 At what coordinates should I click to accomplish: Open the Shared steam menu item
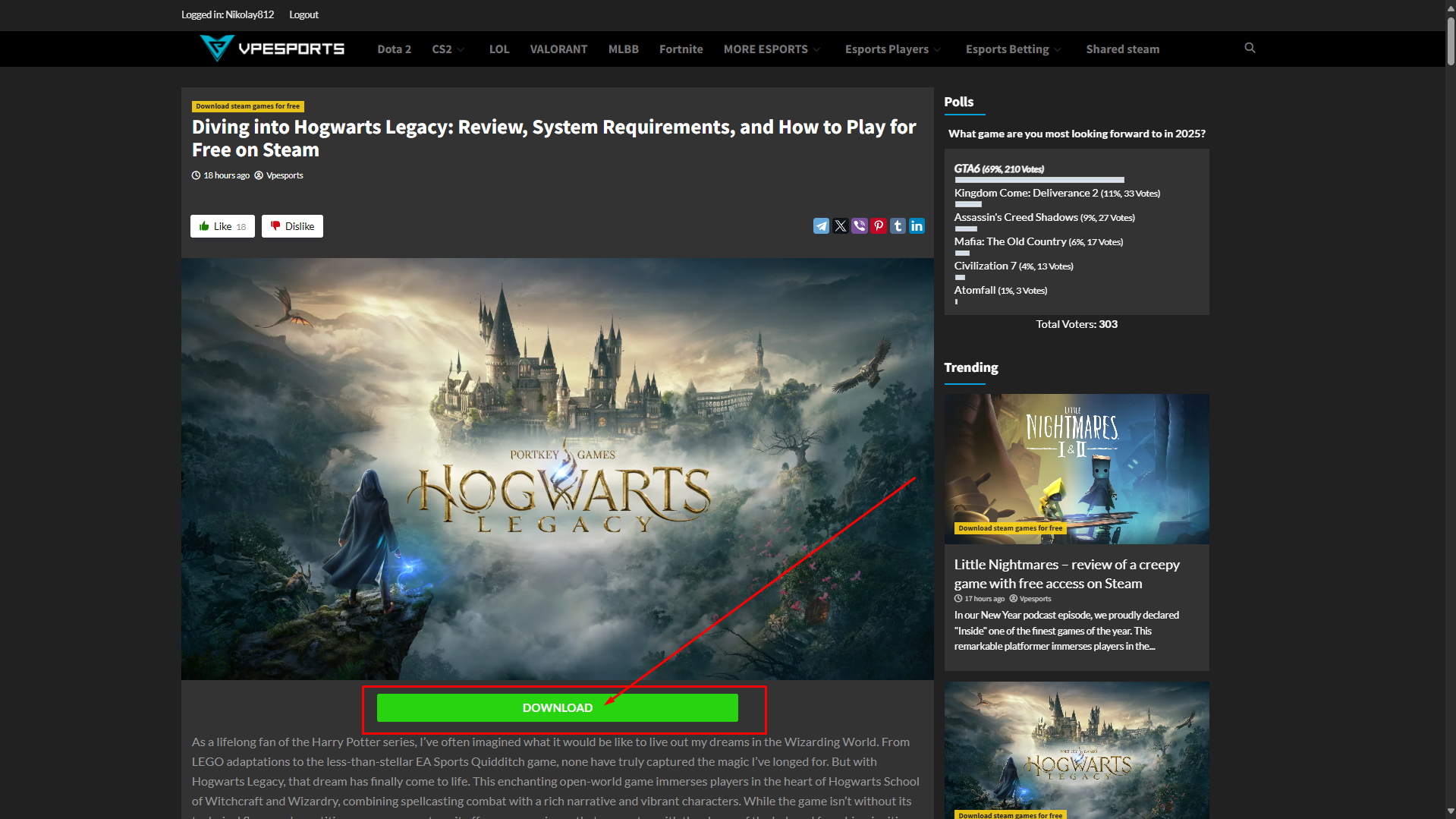click(1122, 49)
